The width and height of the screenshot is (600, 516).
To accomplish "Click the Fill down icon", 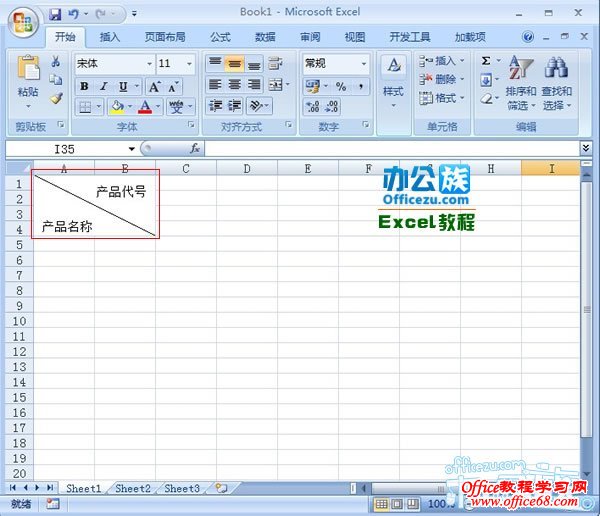I will (486, 80).
